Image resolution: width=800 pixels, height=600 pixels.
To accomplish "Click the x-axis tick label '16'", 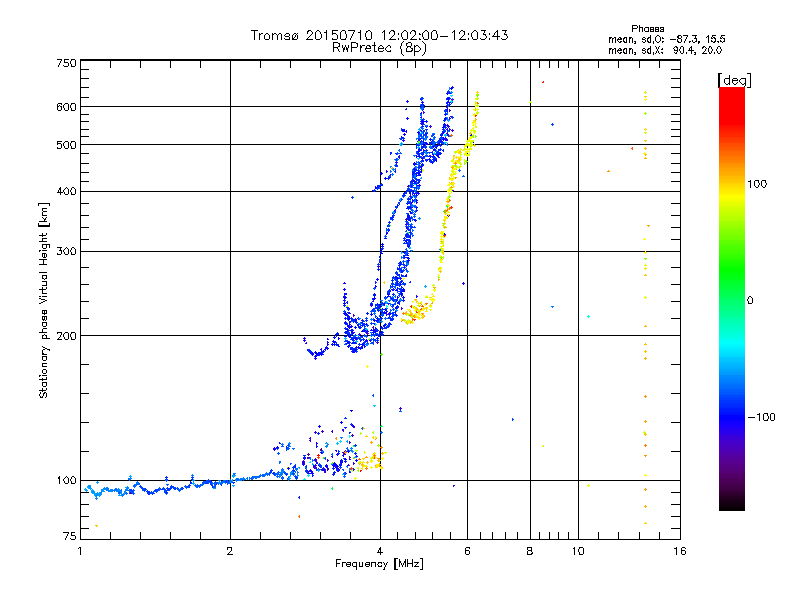I will click(680, 551).
